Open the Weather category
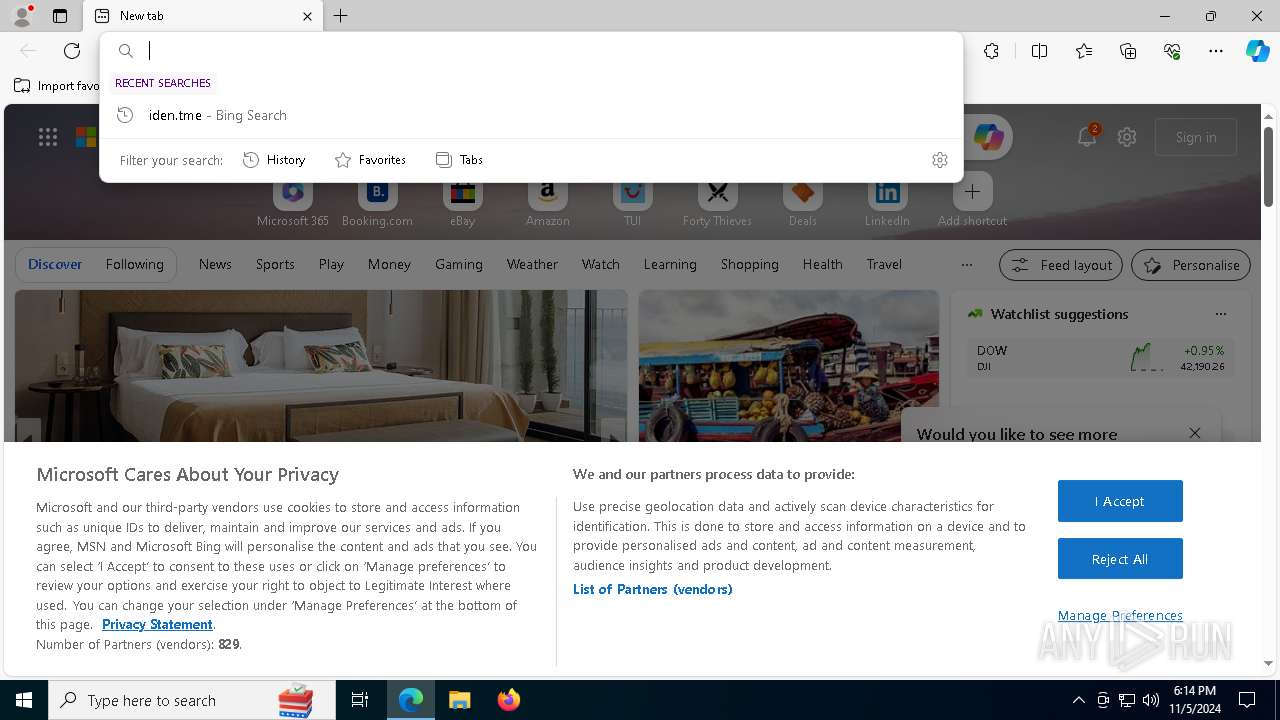 point(532,264)
